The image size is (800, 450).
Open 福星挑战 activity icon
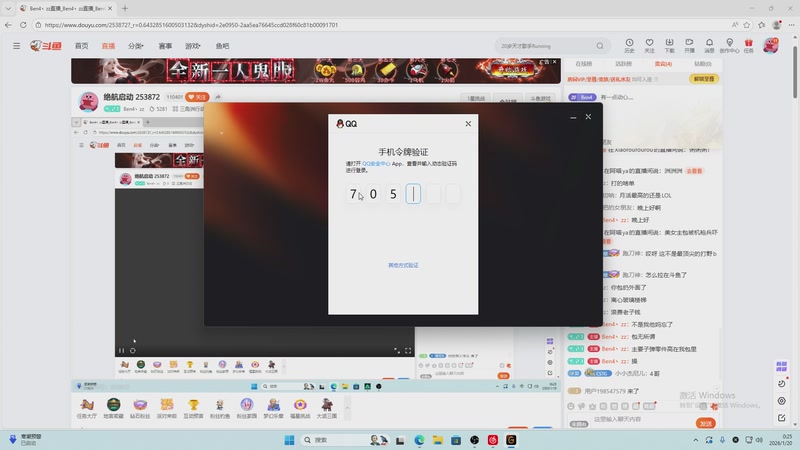[300, 408]
